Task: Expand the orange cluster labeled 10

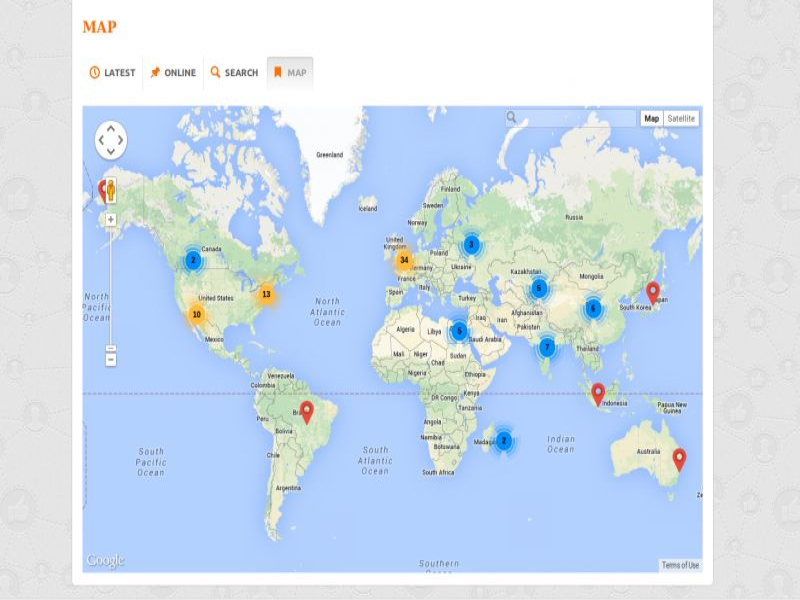Action: tap(196, 314)
